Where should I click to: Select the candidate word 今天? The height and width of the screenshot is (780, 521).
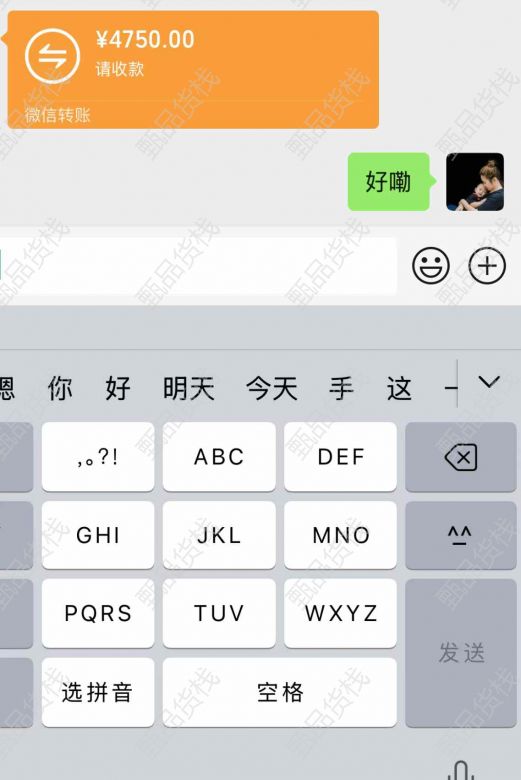coord(272,389)
